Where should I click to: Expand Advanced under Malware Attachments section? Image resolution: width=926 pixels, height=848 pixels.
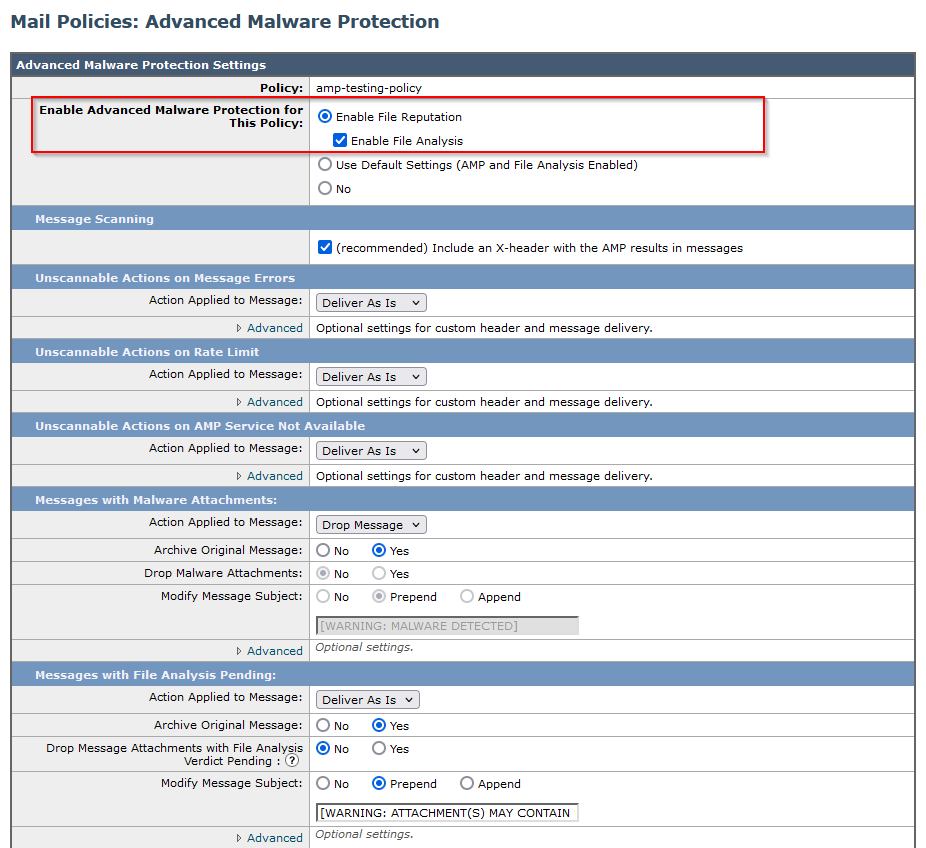[x=274, y=651]
